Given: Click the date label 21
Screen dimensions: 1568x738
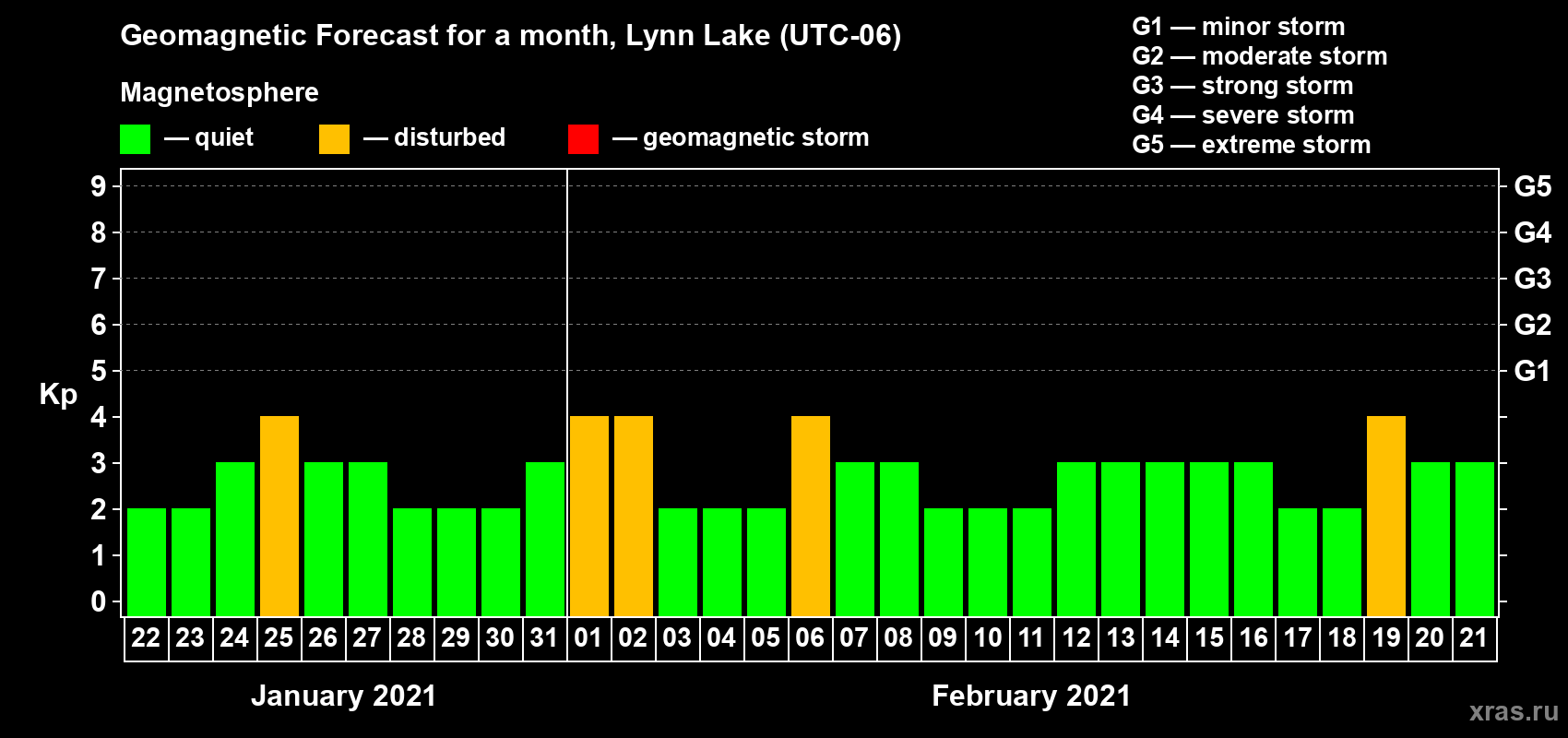Looking at the screenshot, I should pyautogui.click(x=1474, y=638).
